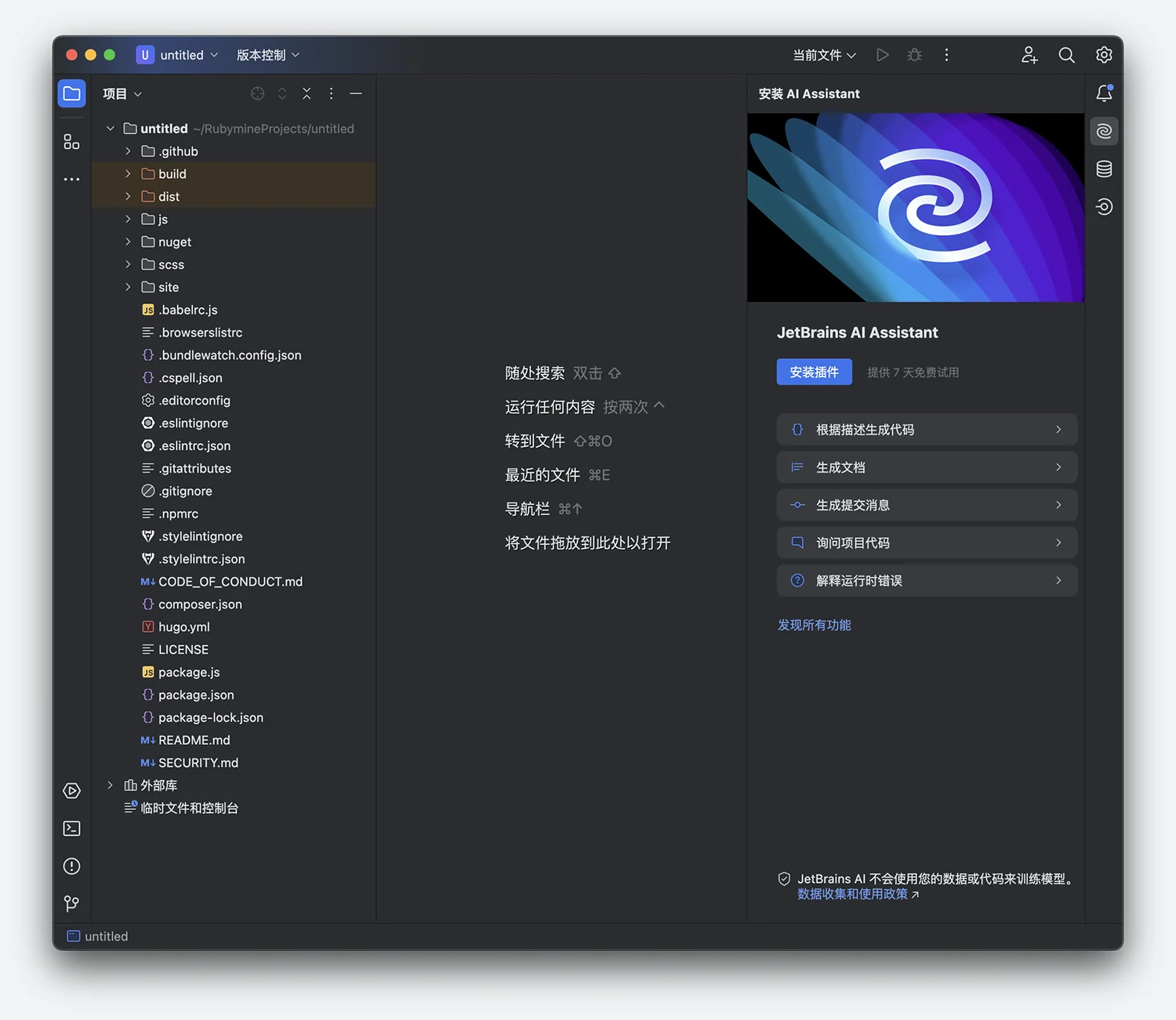1176x1020 pixels.
Task: Expand the scss folder
Action: (128, 265)
